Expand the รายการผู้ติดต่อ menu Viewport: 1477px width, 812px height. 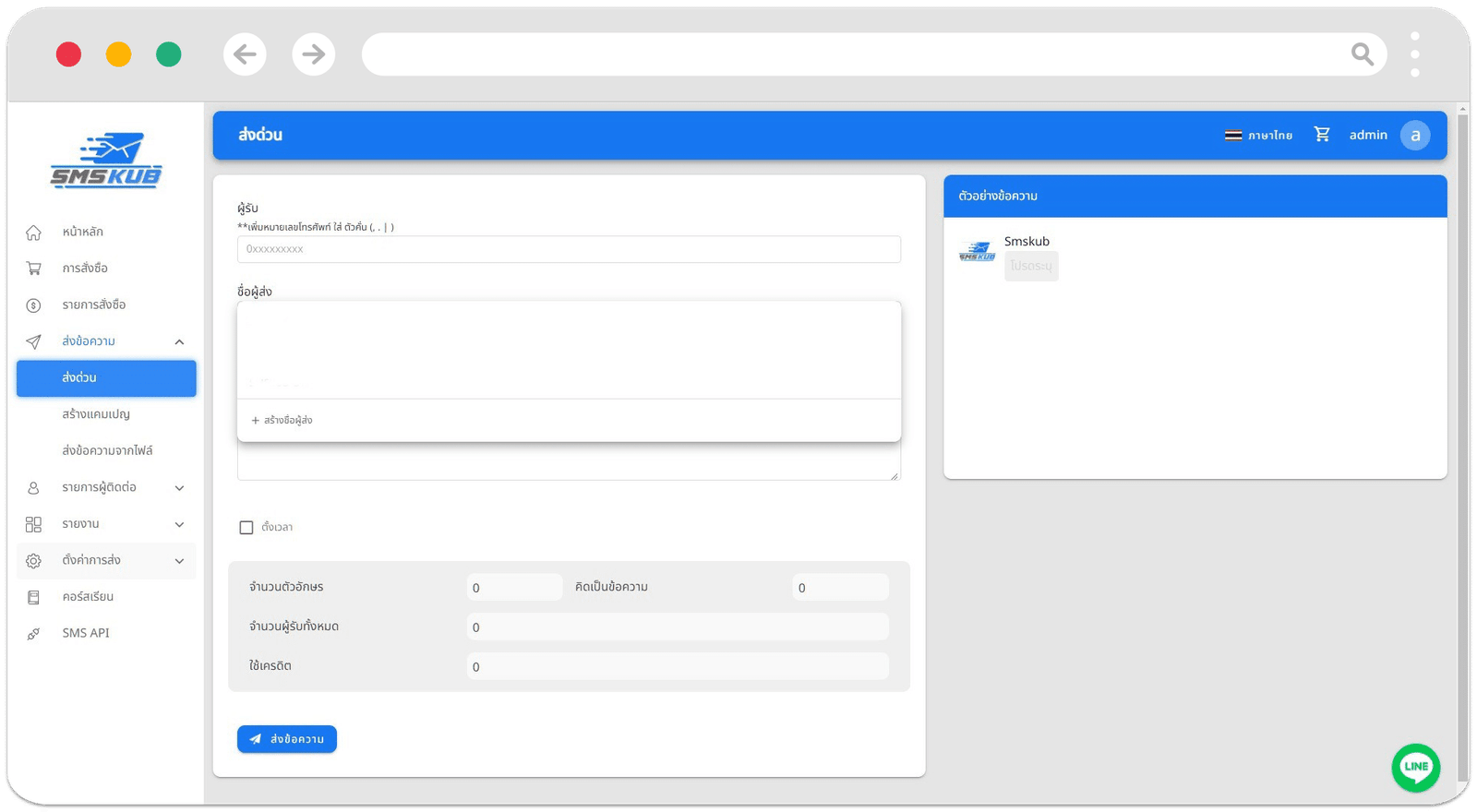point(179,487)
